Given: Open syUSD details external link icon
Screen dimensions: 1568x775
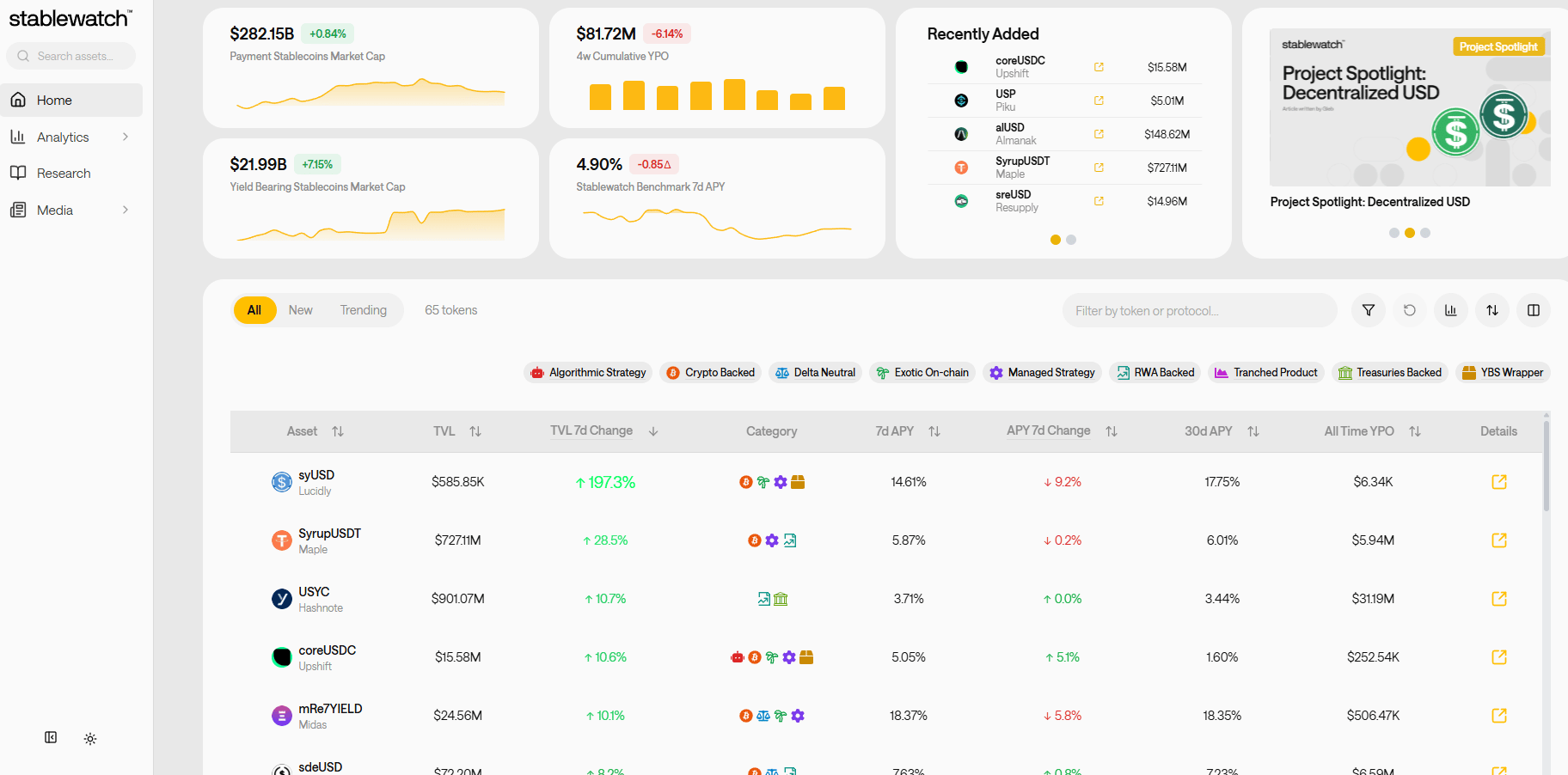Looking at the screenshot, I should point(1499,482).
